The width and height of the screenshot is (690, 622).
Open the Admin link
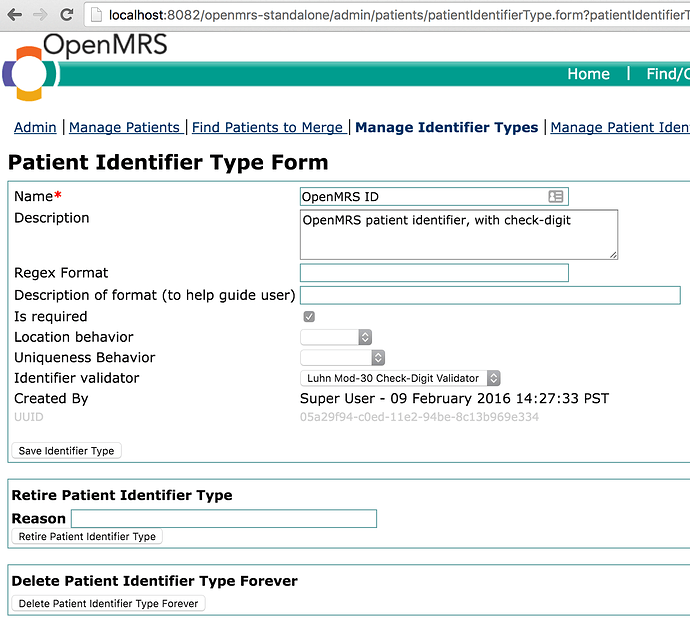coord(35,127)
